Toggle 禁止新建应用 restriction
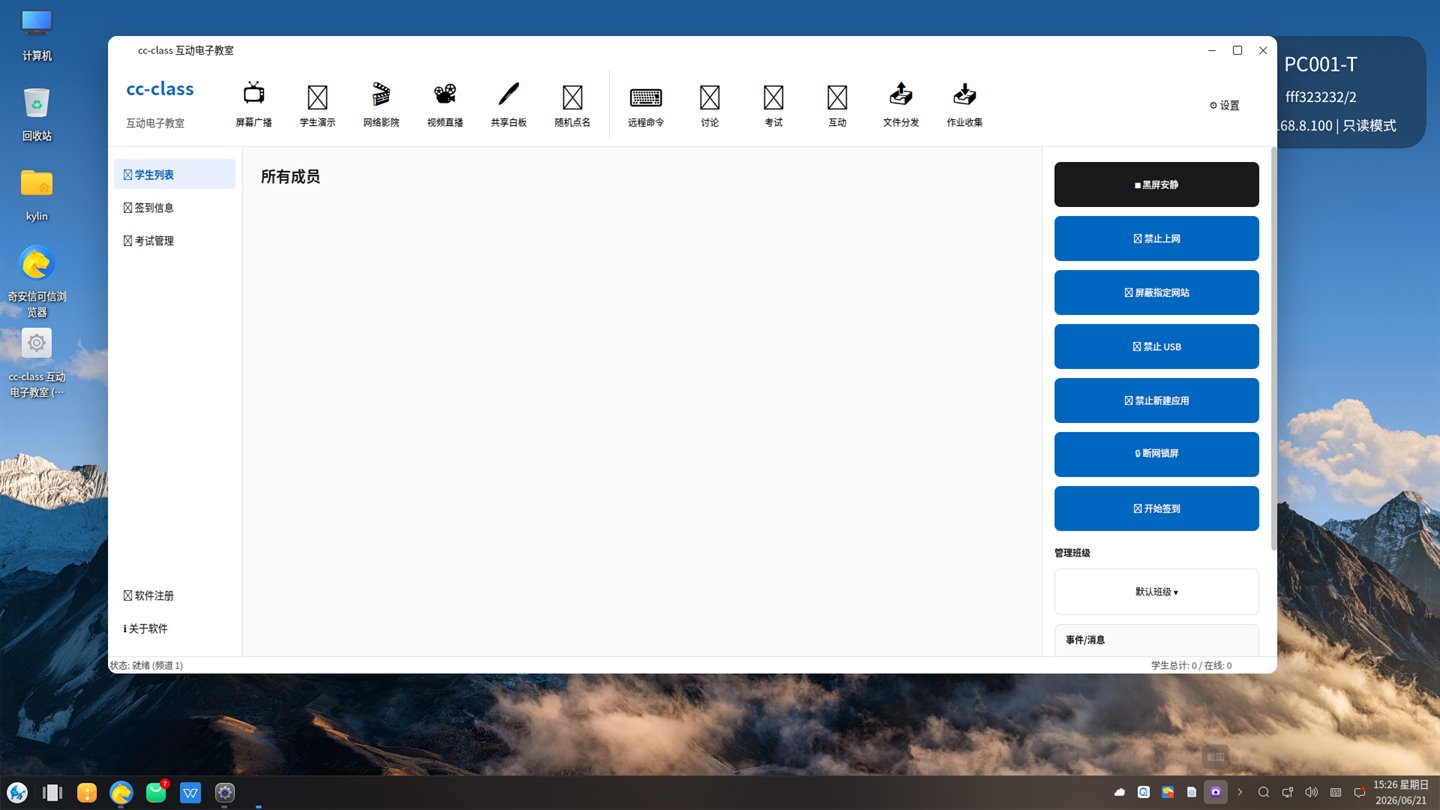The width and height of the screenshot is (1440, 810). coord(1157,401)
